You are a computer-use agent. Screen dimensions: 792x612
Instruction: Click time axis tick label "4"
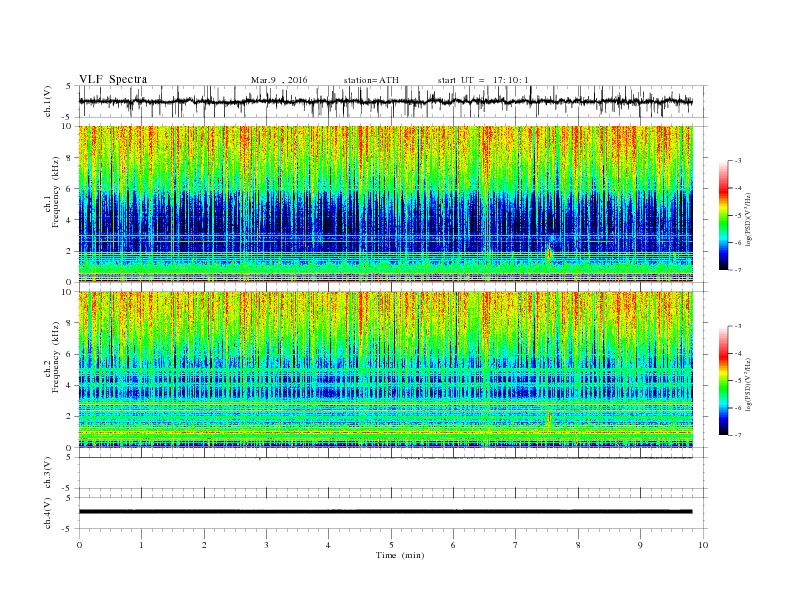328,545
